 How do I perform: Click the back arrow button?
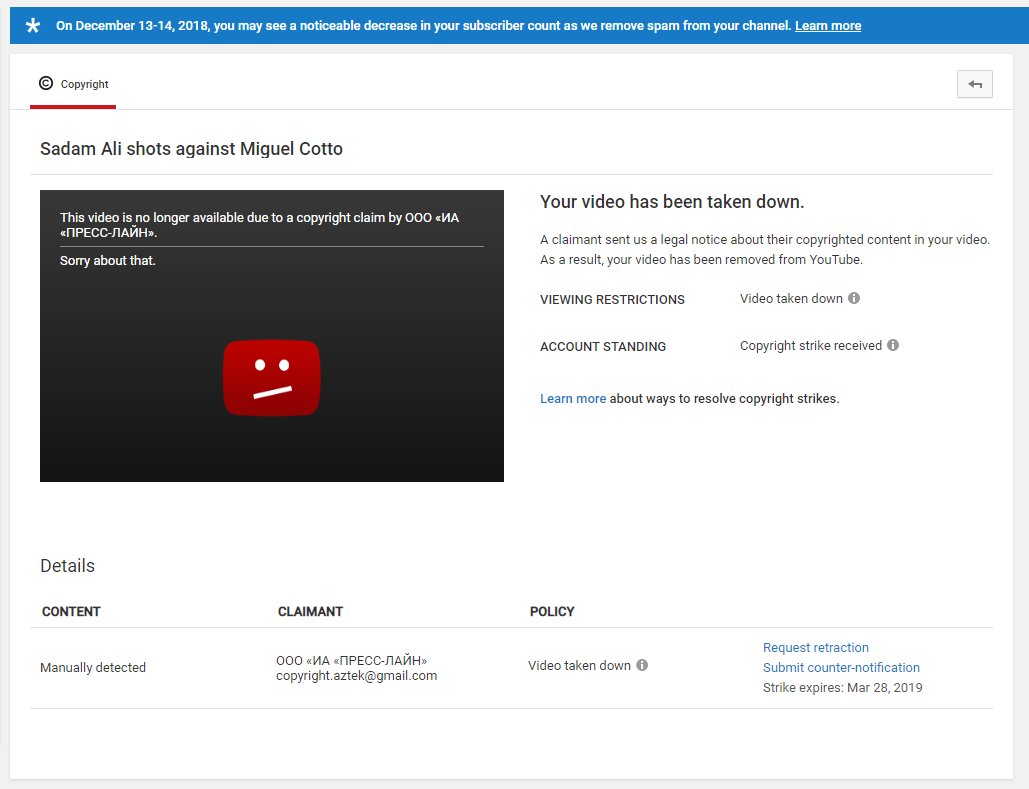(975, 84)
